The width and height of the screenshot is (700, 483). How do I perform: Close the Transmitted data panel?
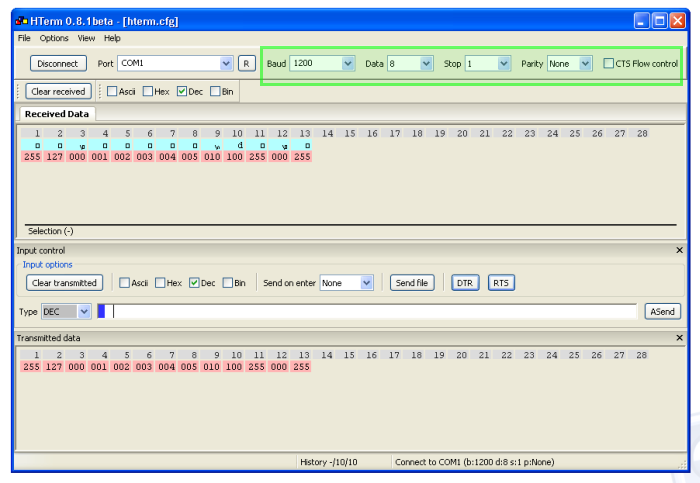point(679,338)
